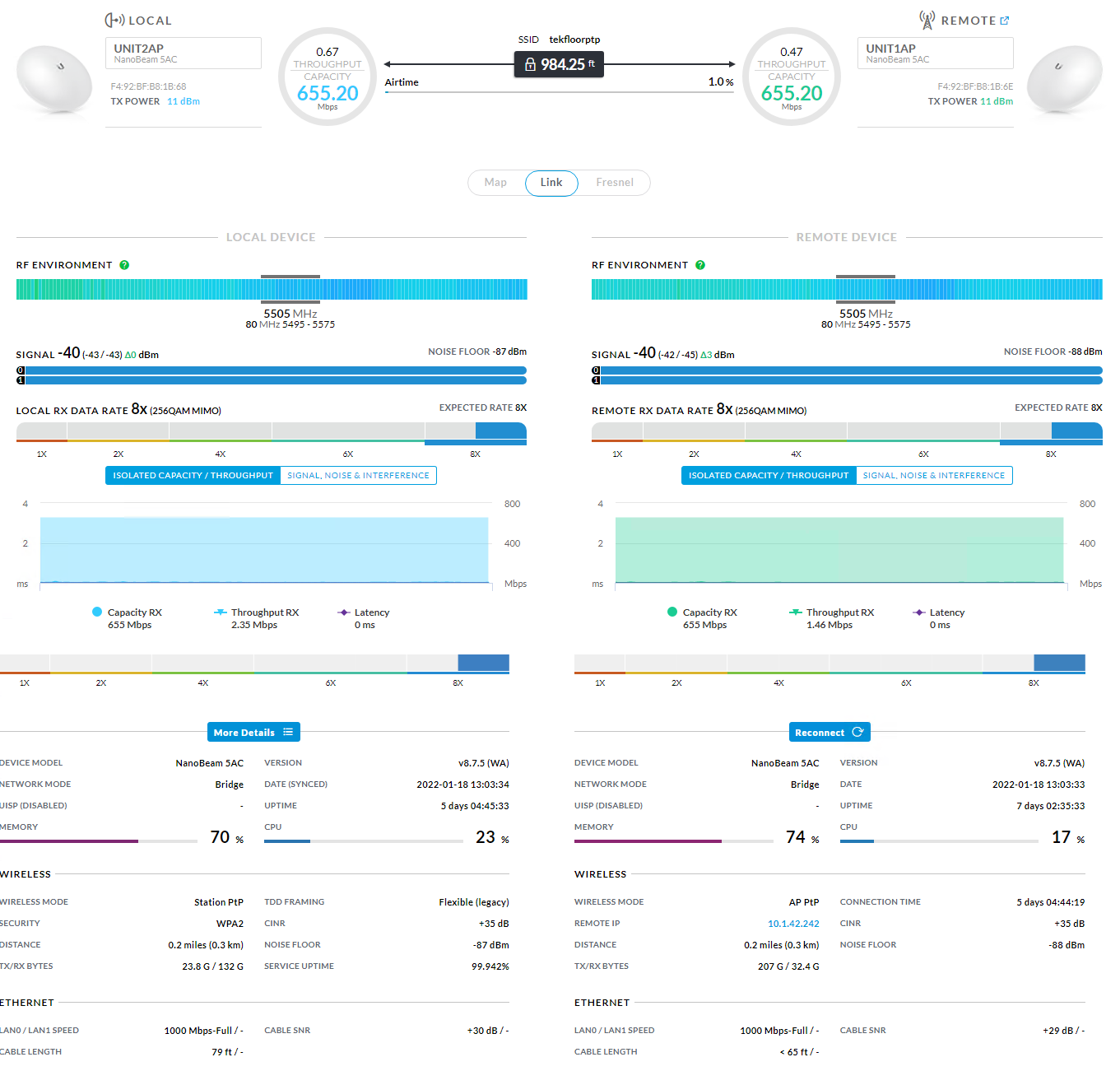Click remote RF environment spectrum bar
The image size is (1120, 1071).
847,289
